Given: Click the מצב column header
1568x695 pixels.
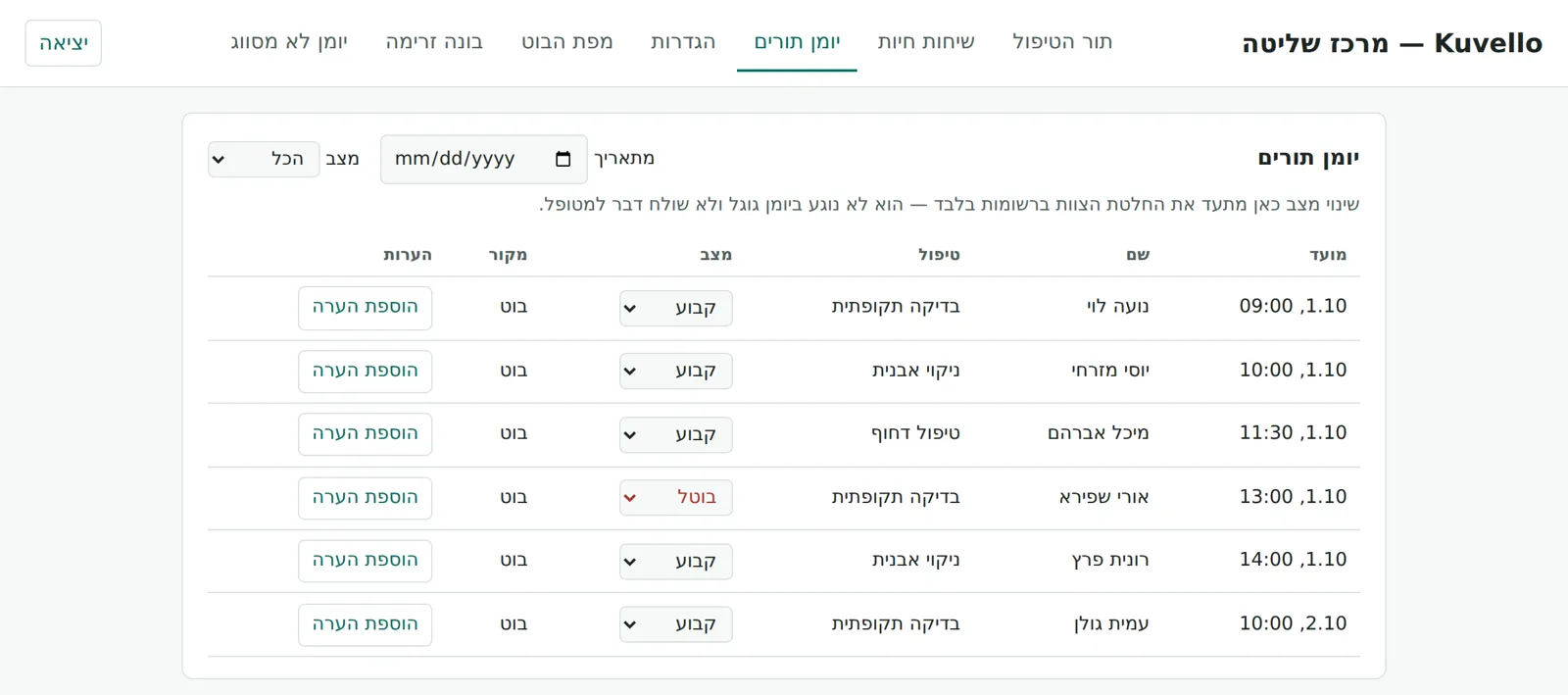Looking at the screenshot, I should click(715, 255).
